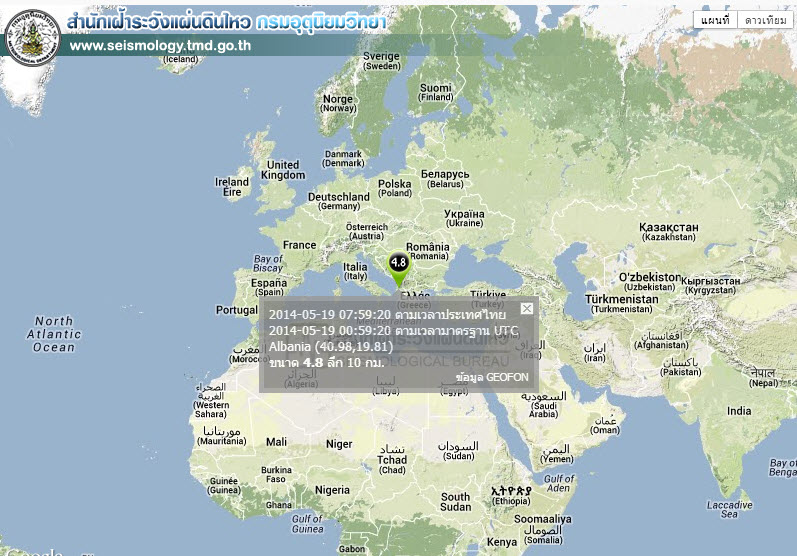Switch to the แผนที่ map view
This screenshot has height=556, width=797.
[715, 20]
